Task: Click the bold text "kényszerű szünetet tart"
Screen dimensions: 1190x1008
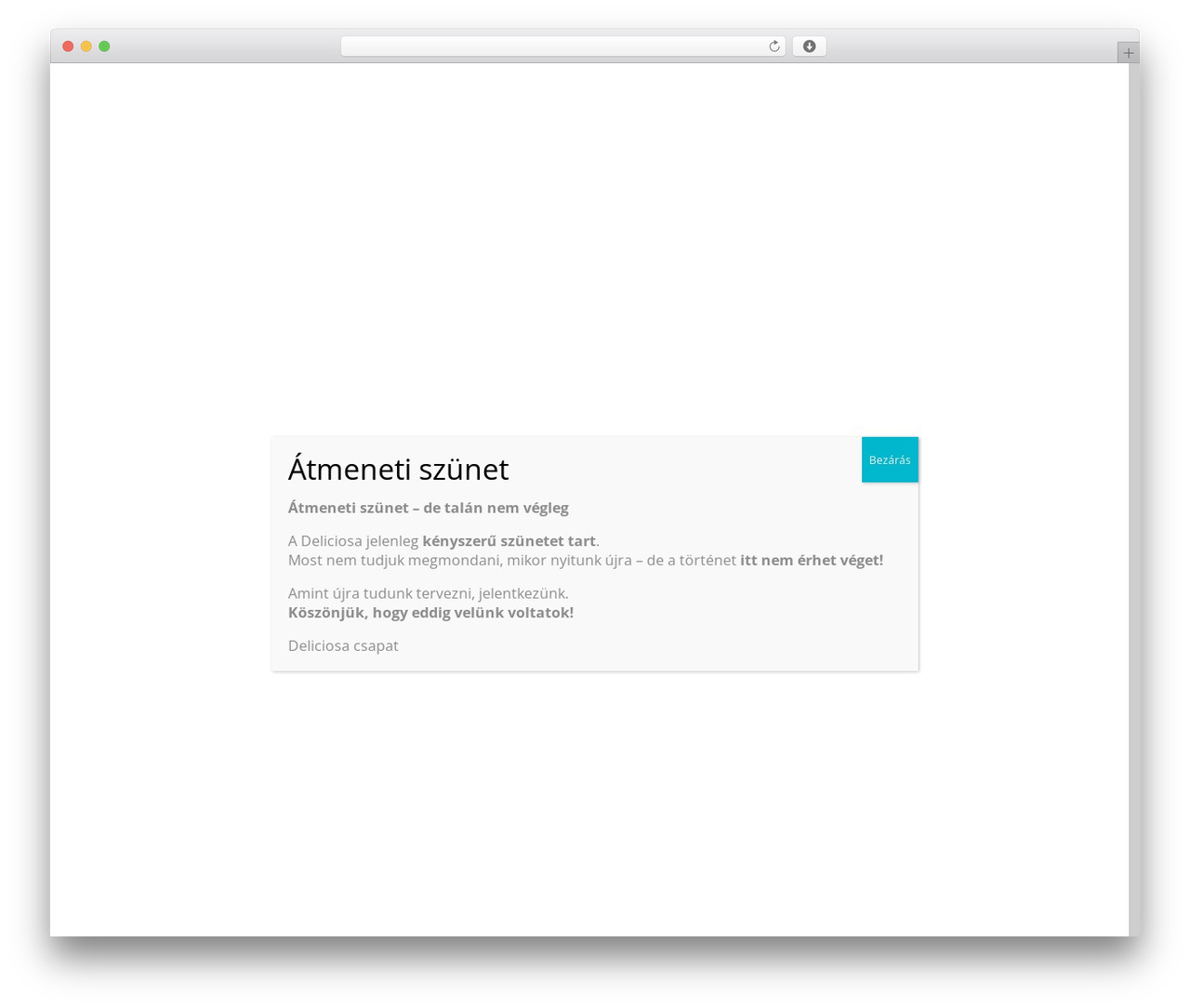Action: [x=509, y=541]
